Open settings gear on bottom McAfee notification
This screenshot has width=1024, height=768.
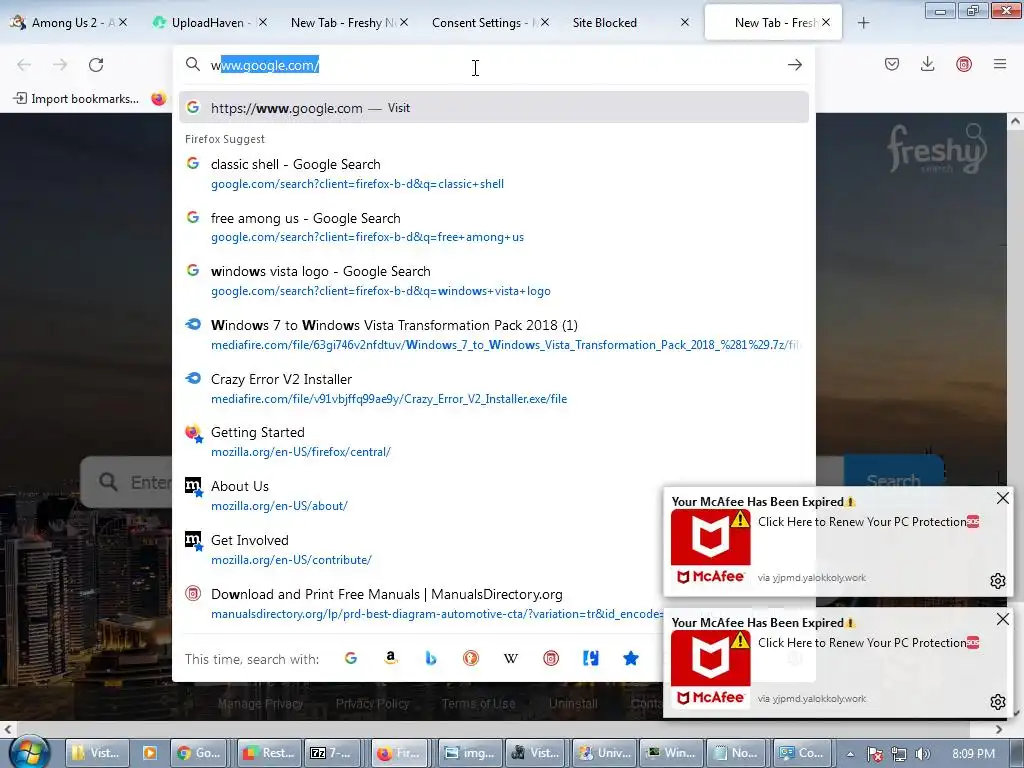[997, 701]
